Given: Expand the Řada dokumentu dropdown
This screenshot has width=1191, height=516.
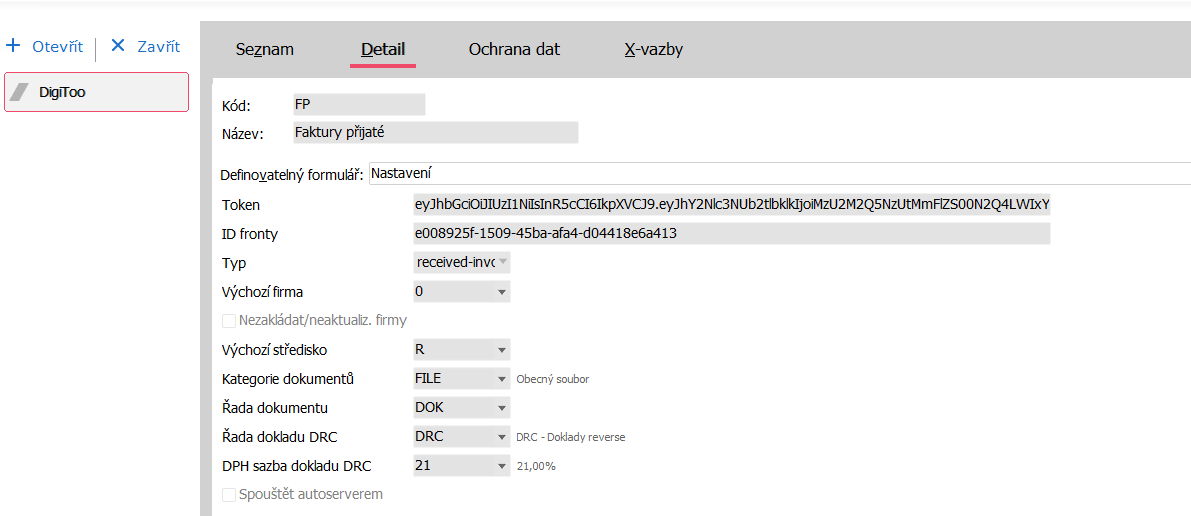Looking at the screenshot, I should coord(502,408).
